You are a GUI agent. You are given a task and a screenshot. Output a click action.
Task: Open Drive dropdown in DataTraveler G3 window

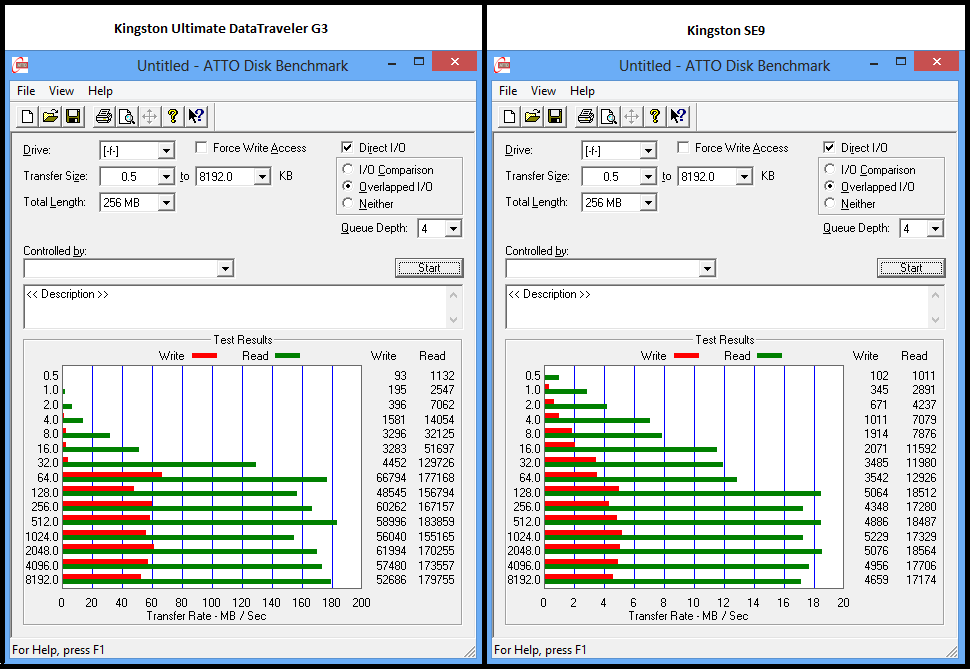(166, 150)
